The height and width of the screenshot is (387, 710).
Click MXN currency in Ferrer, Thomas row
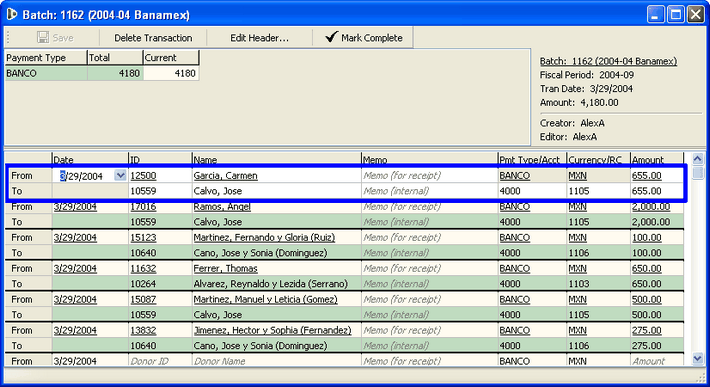(x=577, y=268)
